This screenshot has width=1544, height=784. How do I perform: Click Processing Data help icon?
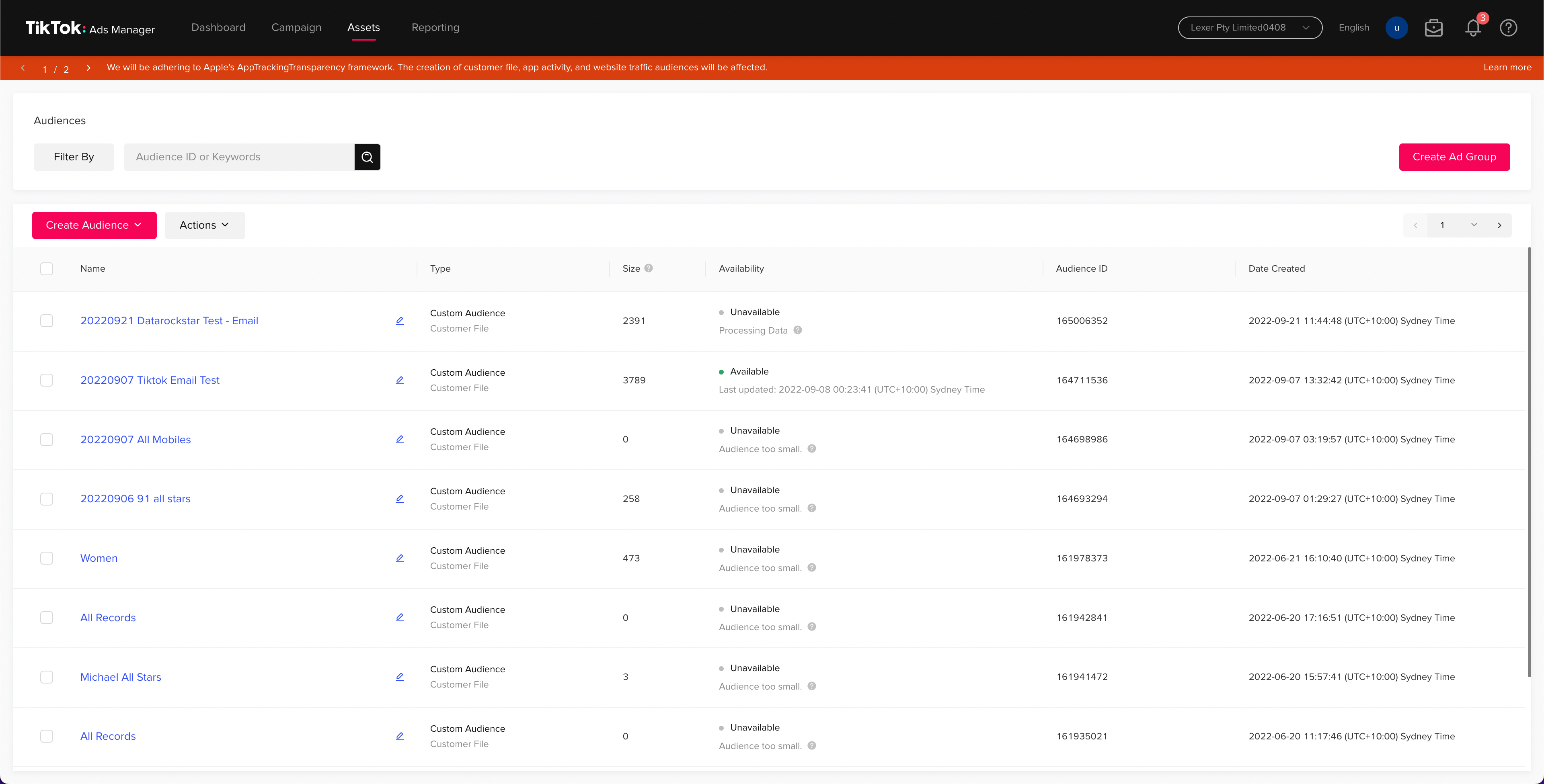797,330
